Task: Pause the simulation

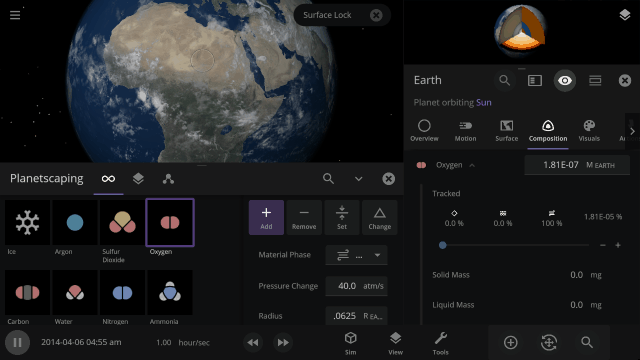Action: pos(17,342)
